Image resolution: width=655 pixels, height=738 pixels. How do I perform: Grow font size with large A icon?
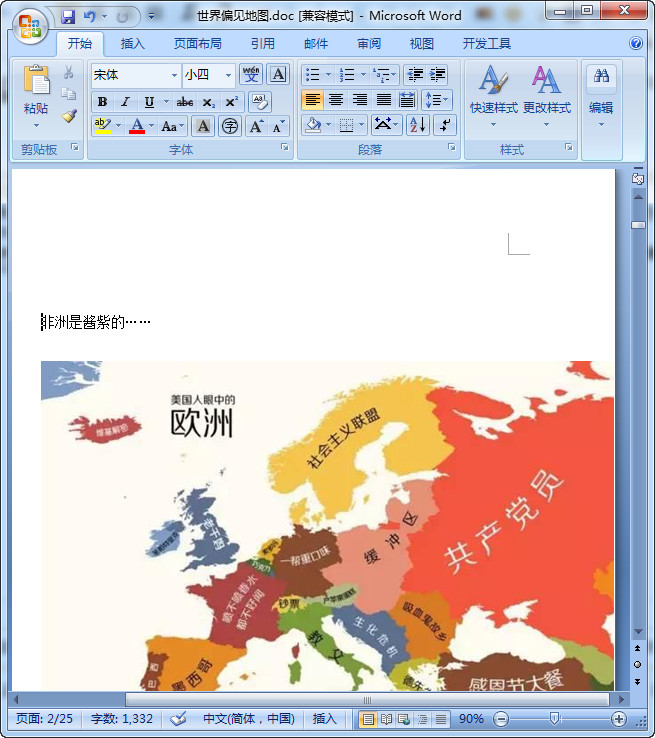(256, 126)
